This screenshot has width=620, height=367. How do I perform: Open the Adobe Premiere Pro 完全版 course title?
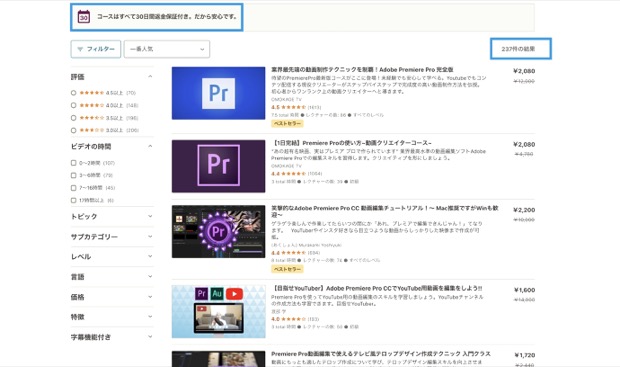pos(362,70)
